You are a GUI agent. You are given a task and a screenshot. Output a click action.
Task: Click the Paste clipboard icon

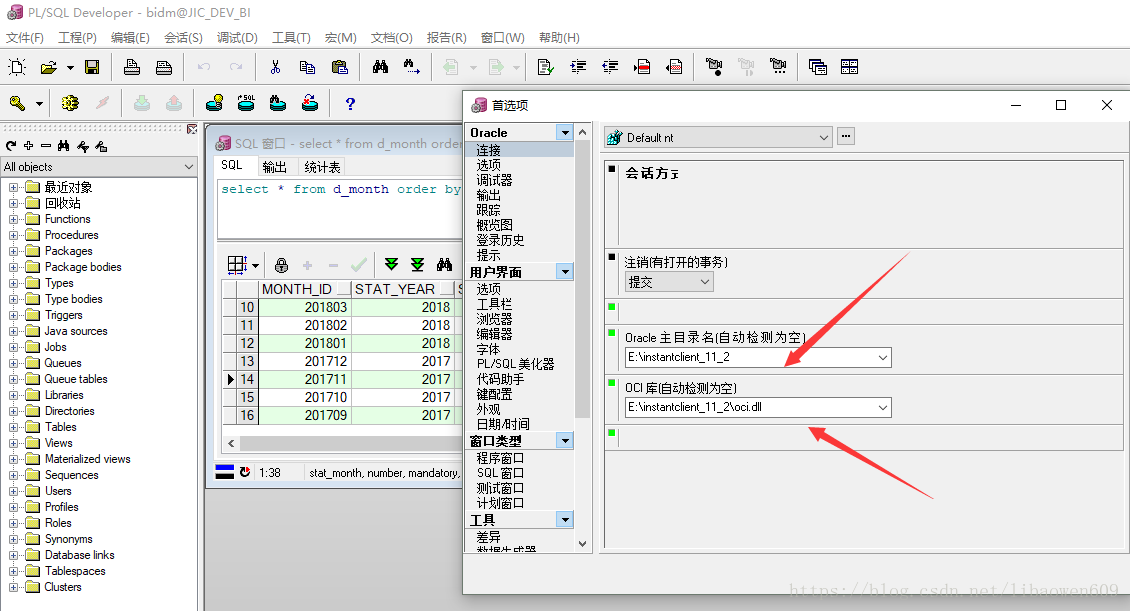pyautogui.click(x=339, y=67)
